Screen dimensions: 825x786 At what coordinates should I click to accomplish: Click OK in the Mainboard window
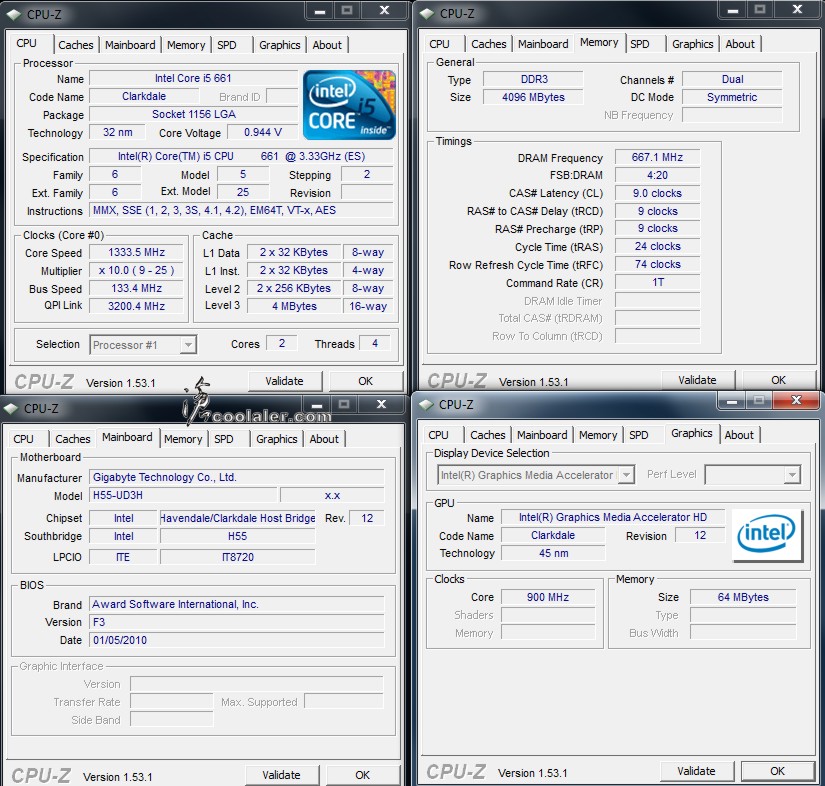point(362,775)
